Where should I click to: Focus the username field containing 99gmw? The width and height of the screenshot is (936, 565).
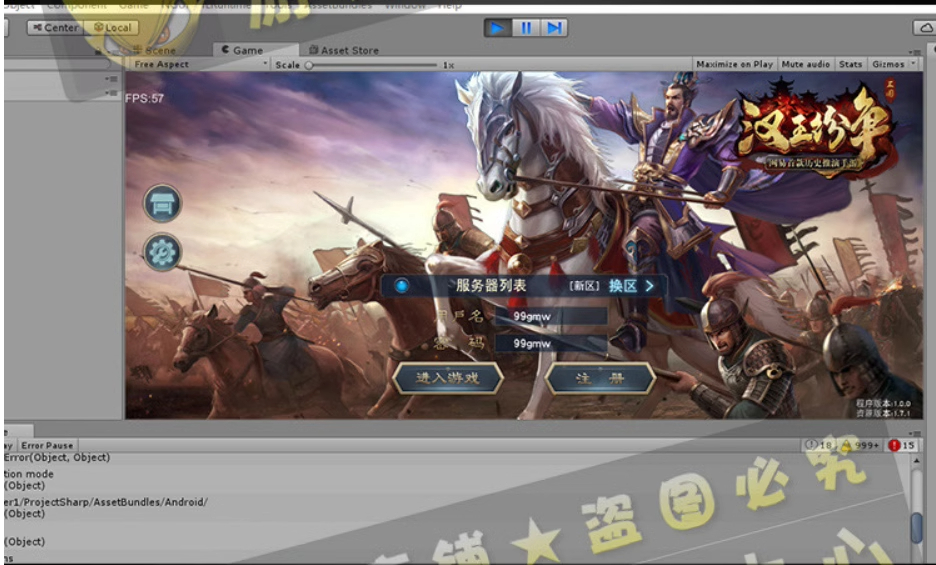tap(552, 317)
